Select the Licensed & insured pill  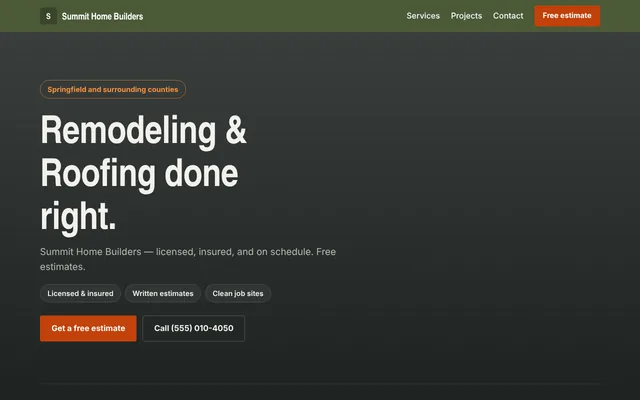tap(80, 293)
